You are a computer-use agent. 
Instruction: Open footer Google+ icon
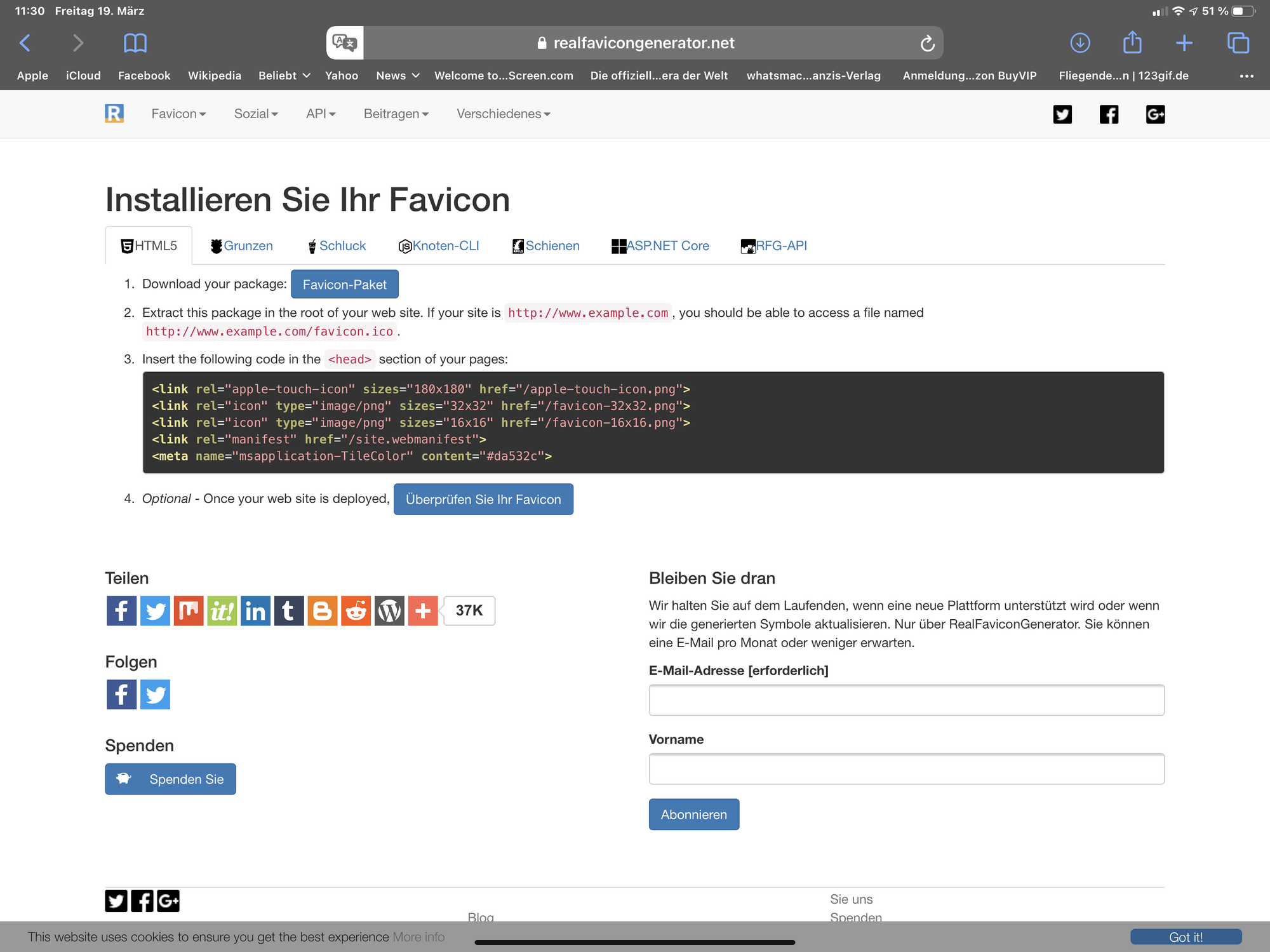point(168,901)
